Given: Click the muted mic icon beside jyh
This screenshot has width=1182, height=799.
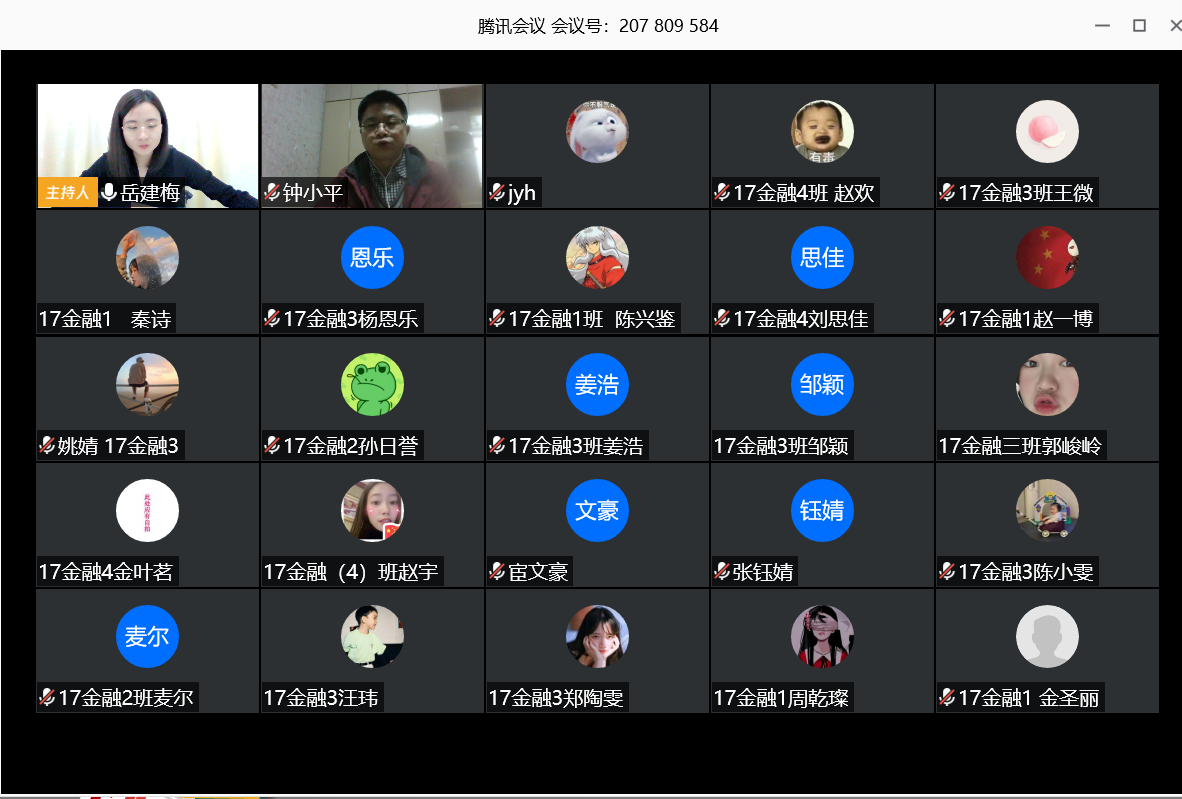Looking at the screenshot, I should coord(497,193).
